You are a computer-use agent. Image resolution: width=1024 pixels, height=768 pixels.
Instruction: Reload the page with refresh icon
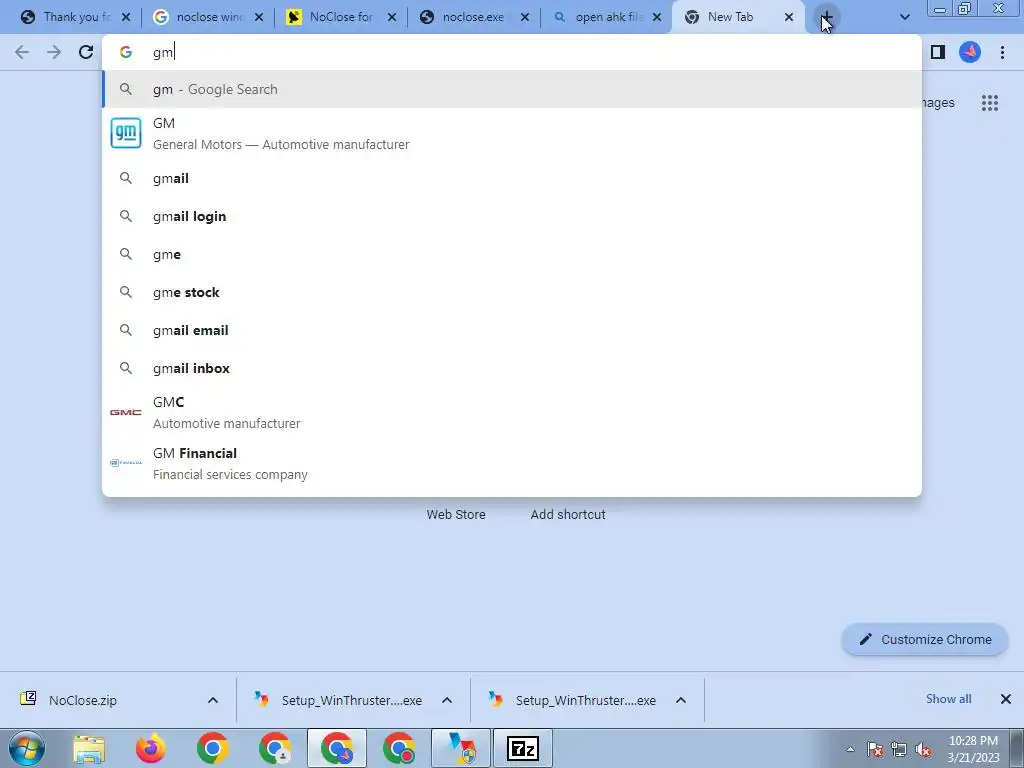(x=86, y=52)
